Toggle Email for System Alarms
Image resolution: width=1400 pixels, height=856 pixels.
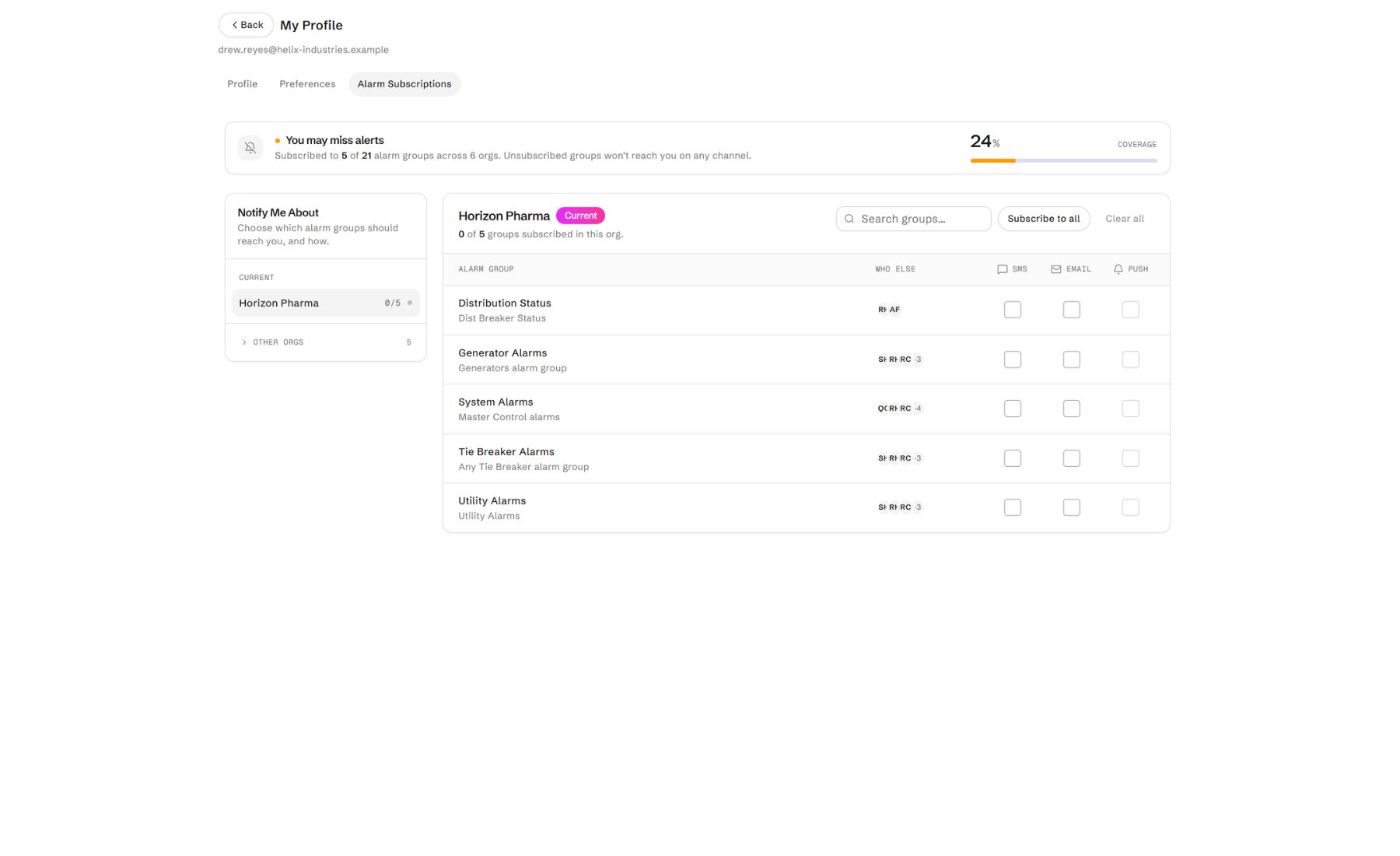(x=1071, y=409)
